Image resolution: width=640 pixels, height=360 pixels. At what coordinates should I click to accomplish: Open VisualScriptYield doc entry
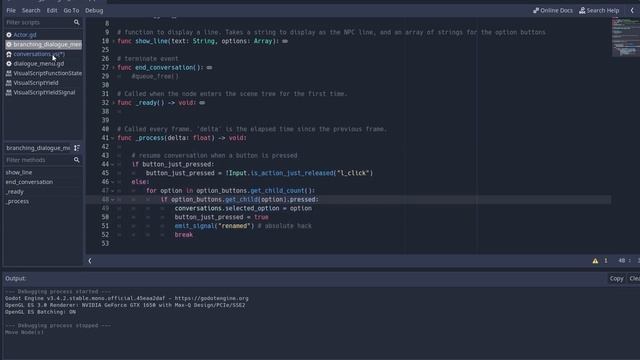[36, 83]
